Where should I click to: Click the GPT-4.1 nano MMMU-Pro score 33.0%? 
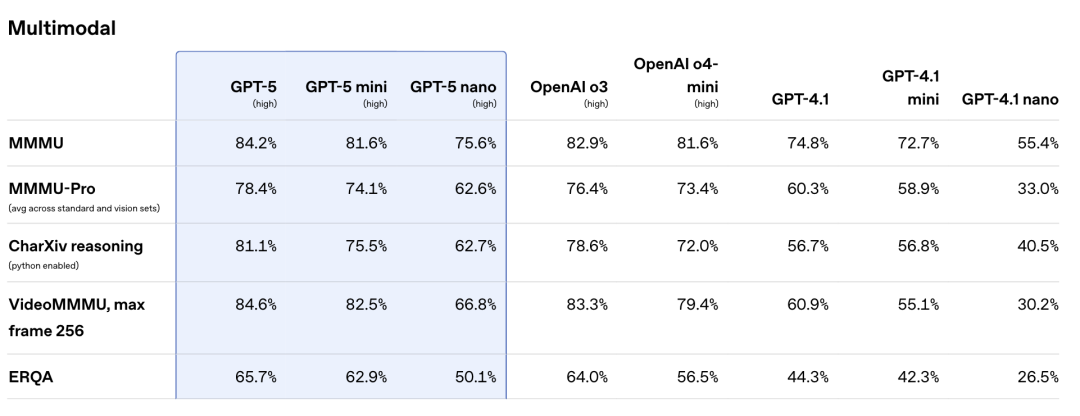1038,188
